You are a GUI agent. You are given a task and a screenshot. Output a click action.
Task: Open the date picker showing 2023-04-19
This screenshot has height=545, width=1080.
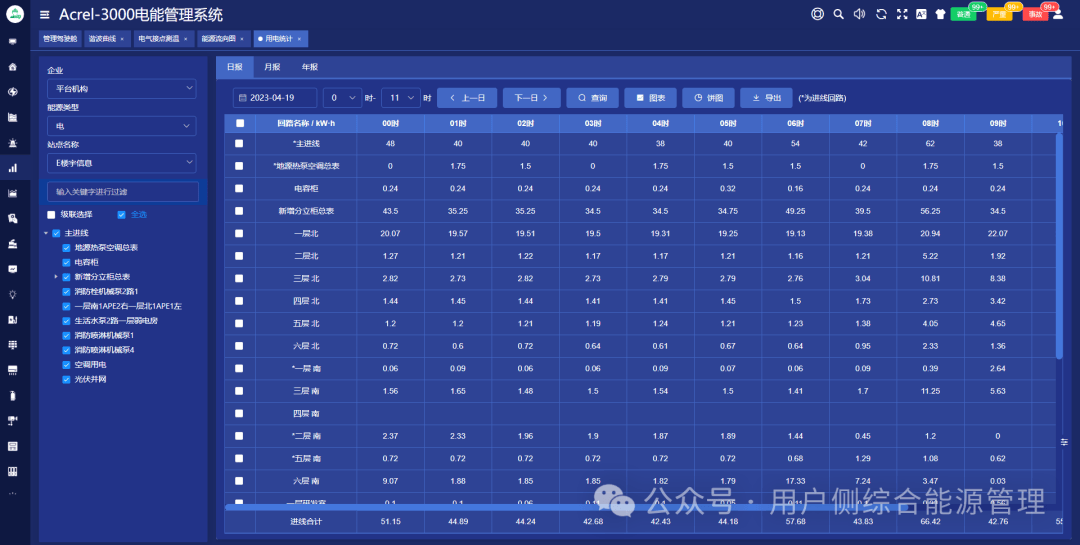coord(275,98)
